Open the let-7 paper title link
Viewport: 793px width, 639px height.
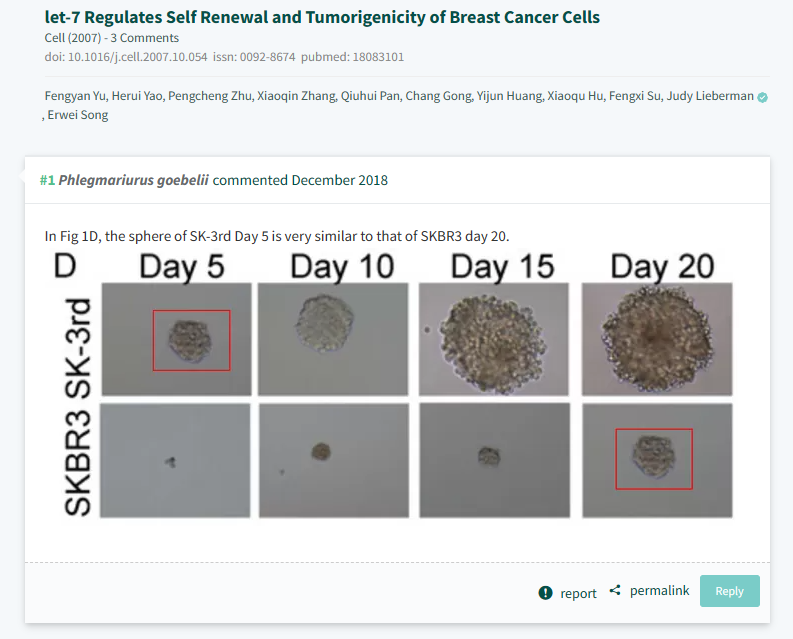322,17
